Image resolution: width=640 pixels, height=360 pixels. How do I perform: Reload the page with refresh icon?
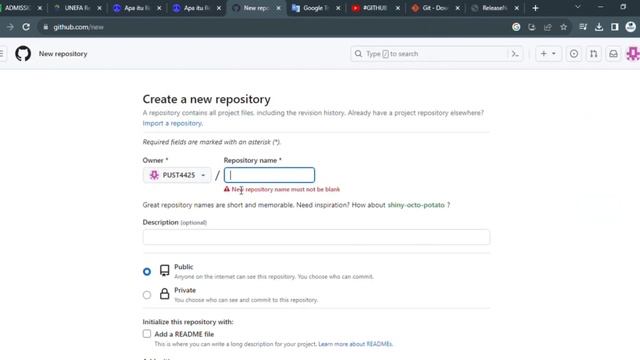26,27
